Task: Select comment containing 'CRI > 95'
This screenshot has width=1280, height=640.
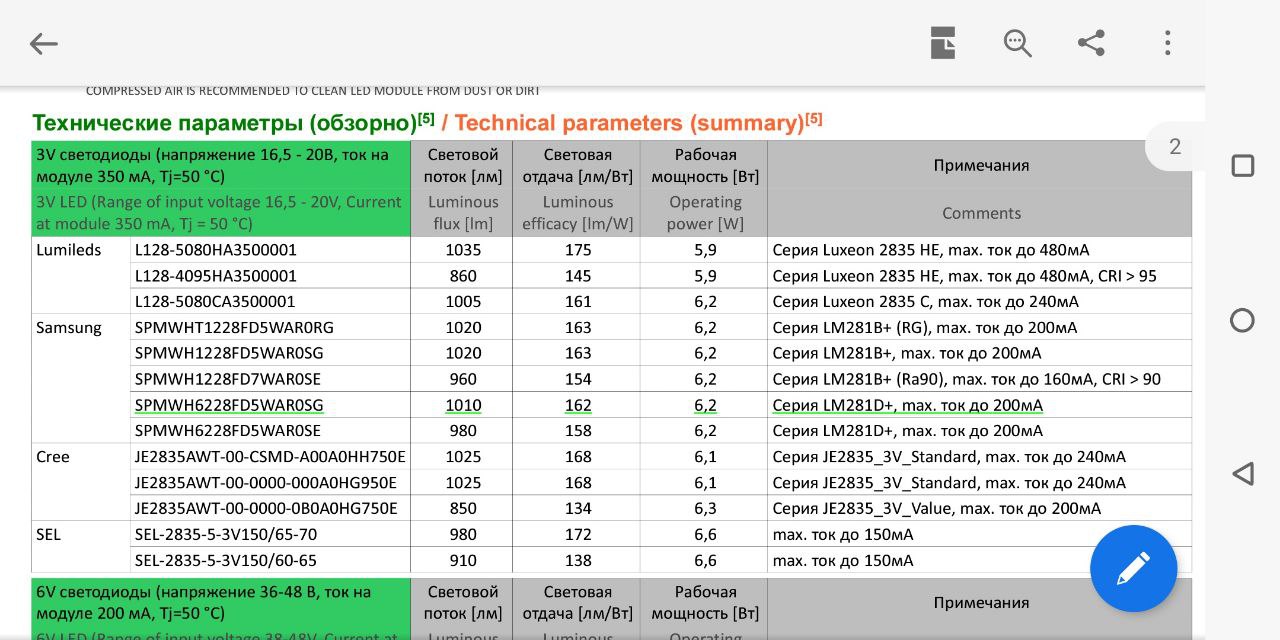Action: click(965, 276)
